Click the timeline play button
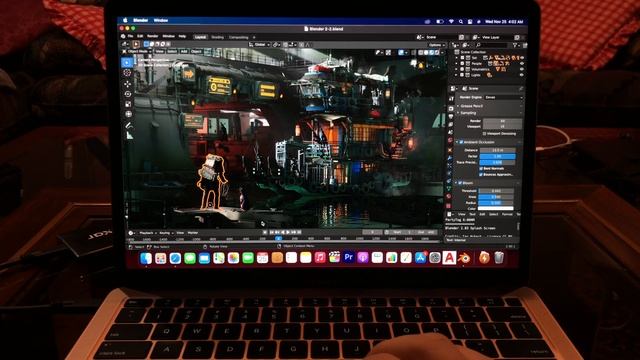 point(288,232)
